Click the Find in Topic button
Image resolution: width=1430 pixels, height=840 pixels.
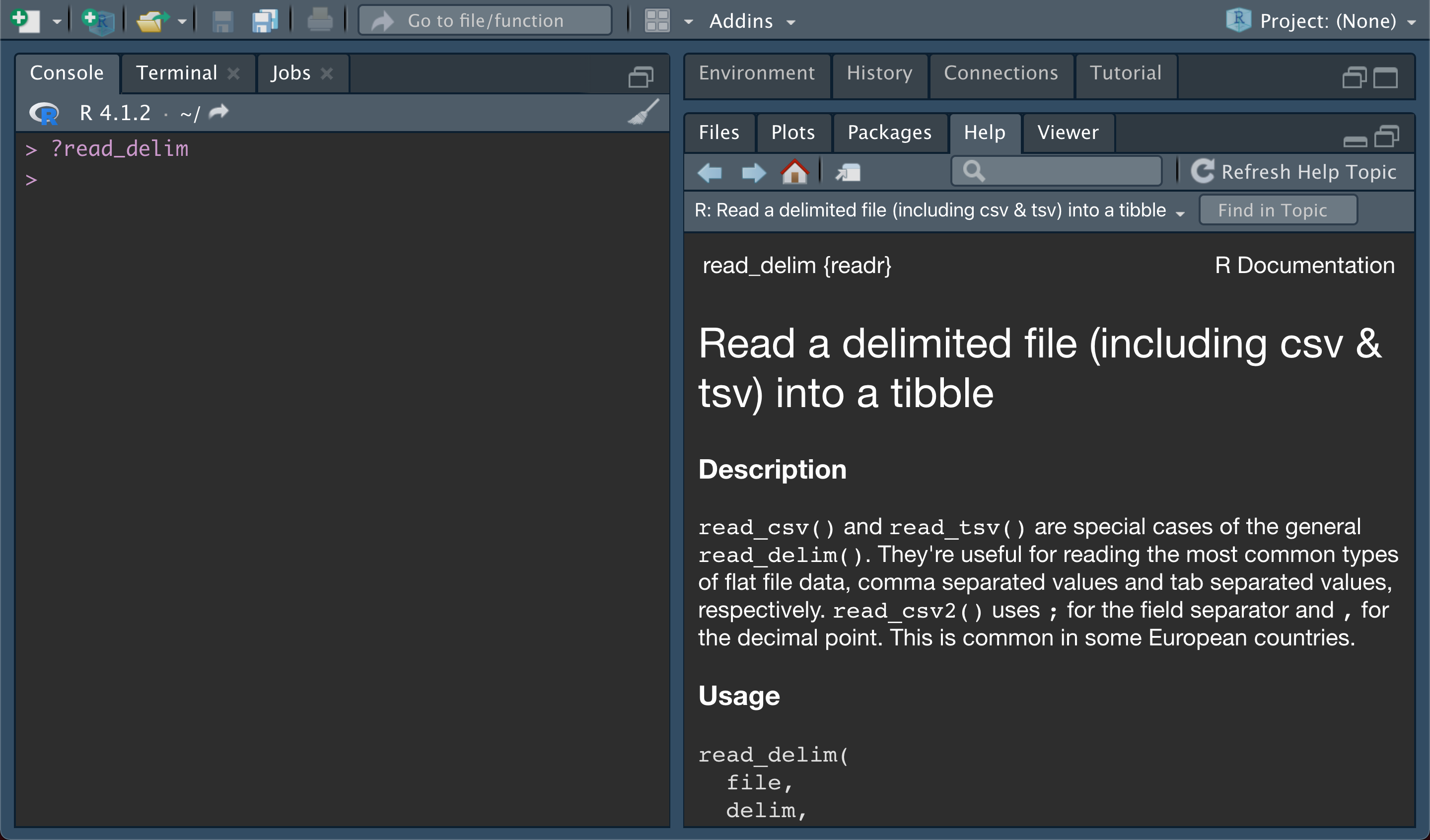click(x=1277, y=210)
